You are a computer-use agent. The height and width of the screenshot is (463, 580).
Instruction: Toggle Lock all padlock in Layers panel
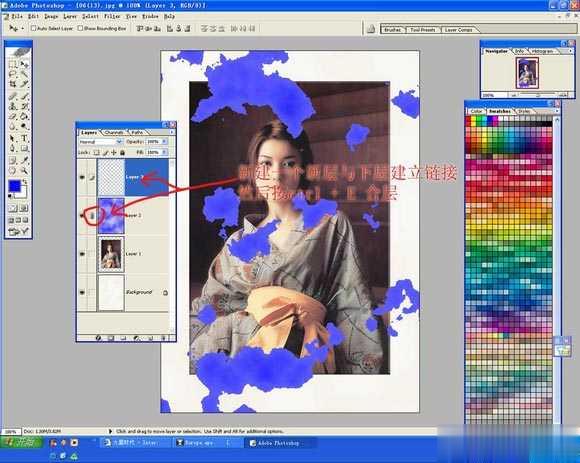point(122,152)
